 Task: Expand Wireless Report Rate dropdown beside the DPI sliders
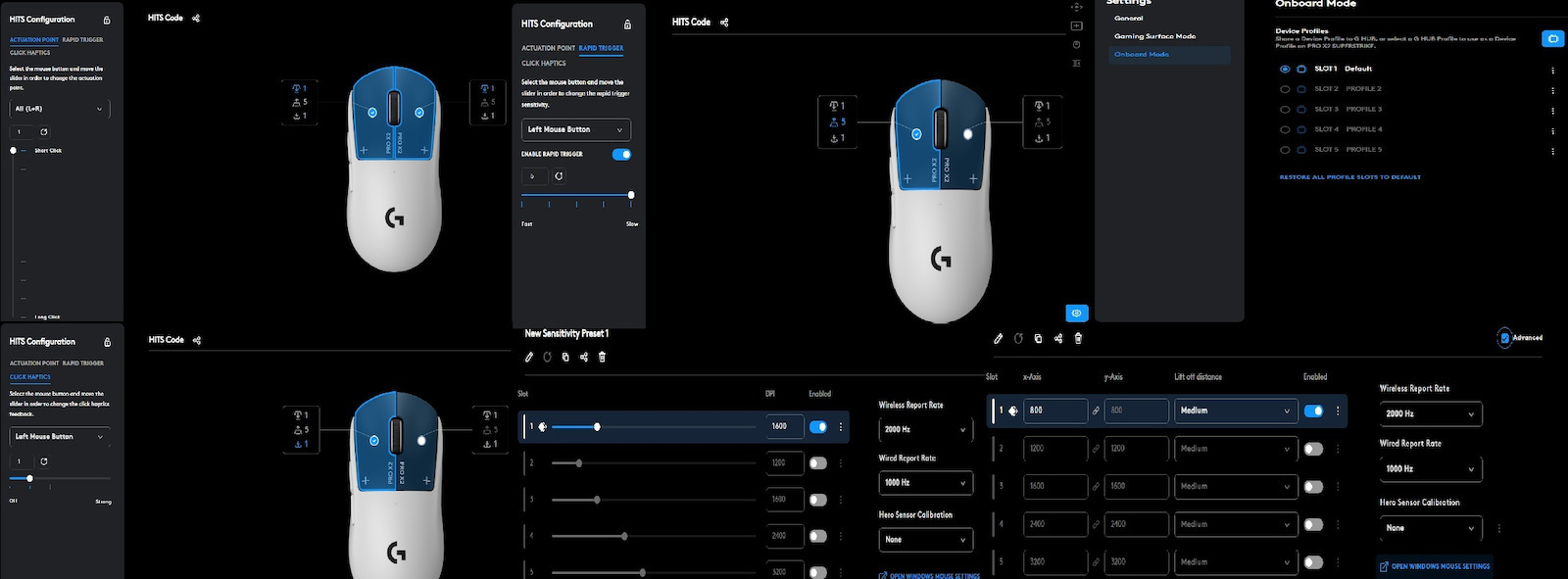click(x=925, y=429)
